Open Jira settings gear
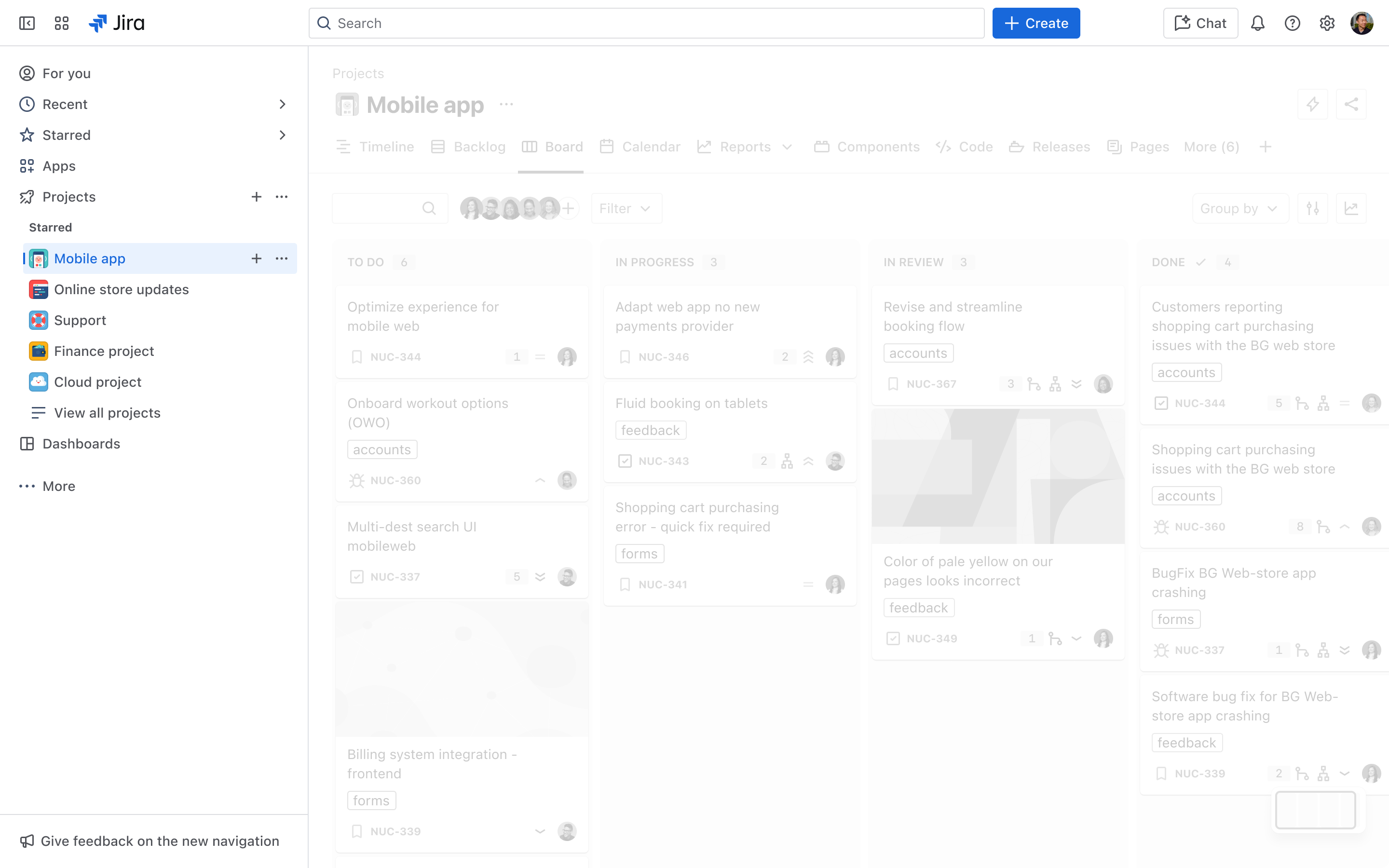The height and width of the screenshot is (868, 1389). click(1327, 23)
